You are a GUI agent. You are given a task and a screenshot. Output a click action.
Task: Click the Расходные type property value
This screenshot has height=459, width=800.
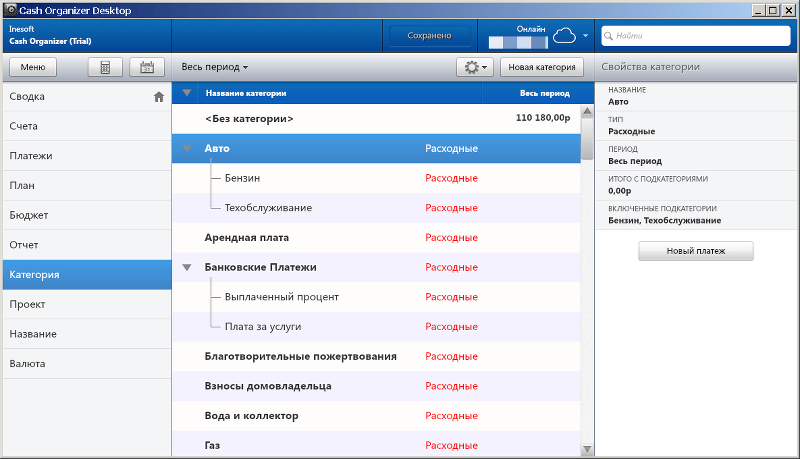coord(632,132)
